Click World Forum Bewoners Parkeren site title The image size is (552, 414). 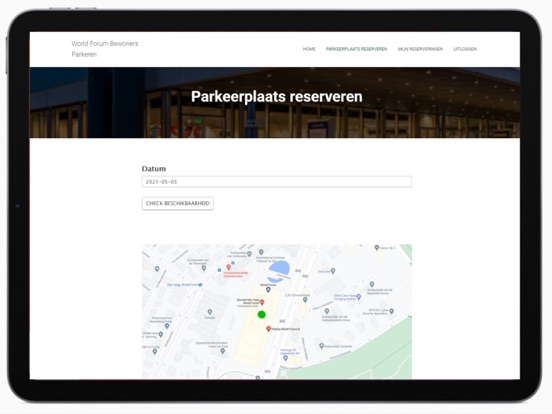point(105,49)
